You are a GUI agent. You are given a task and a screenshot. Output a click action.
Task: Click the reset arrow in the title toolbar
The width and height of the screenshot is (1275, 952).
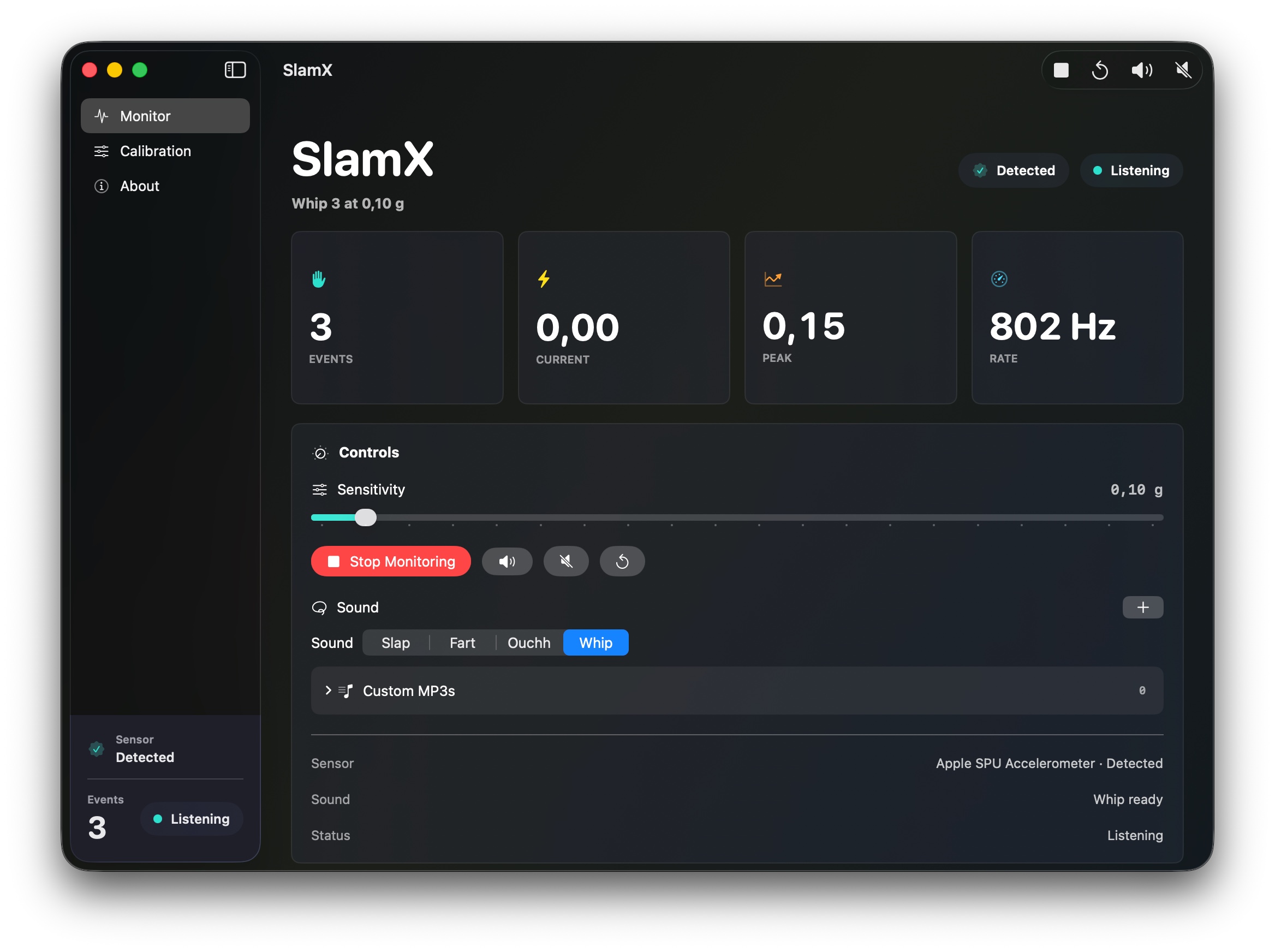(x=1100, y=70)
